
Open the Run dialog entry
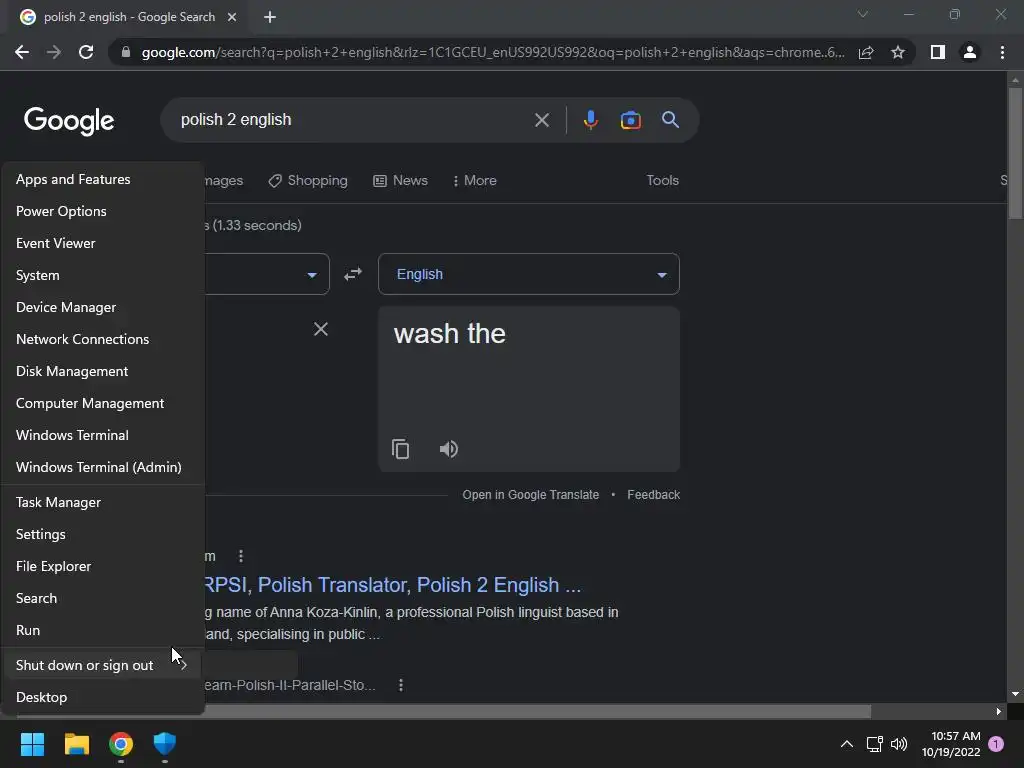click(x=103, y=631)
